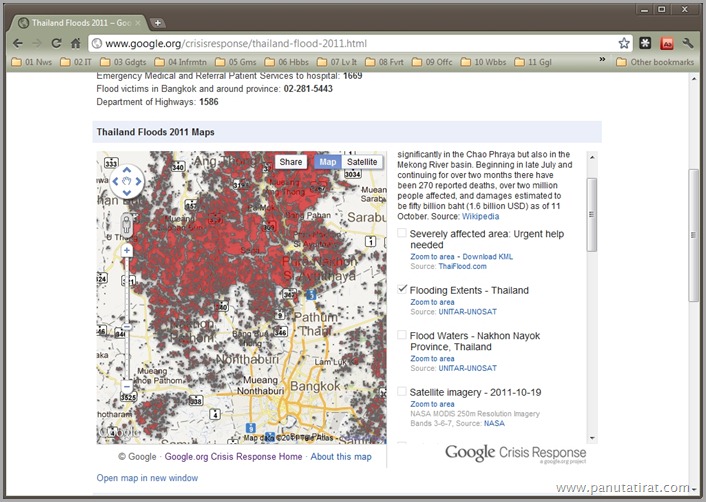The image size is (706, 502).
Task: Open the Other bookmarks folder
Action: (655, 62)
